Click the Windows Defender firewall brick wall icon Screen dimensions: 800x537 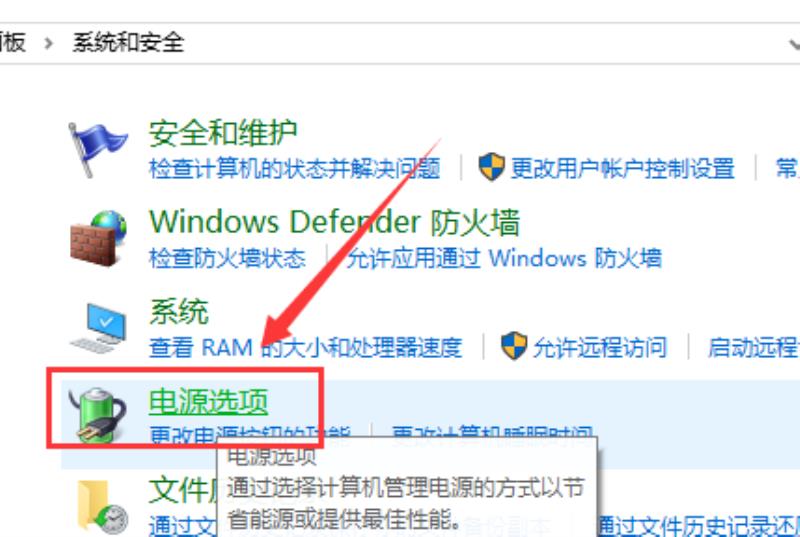pyautogui.click(x=98, y=239)
